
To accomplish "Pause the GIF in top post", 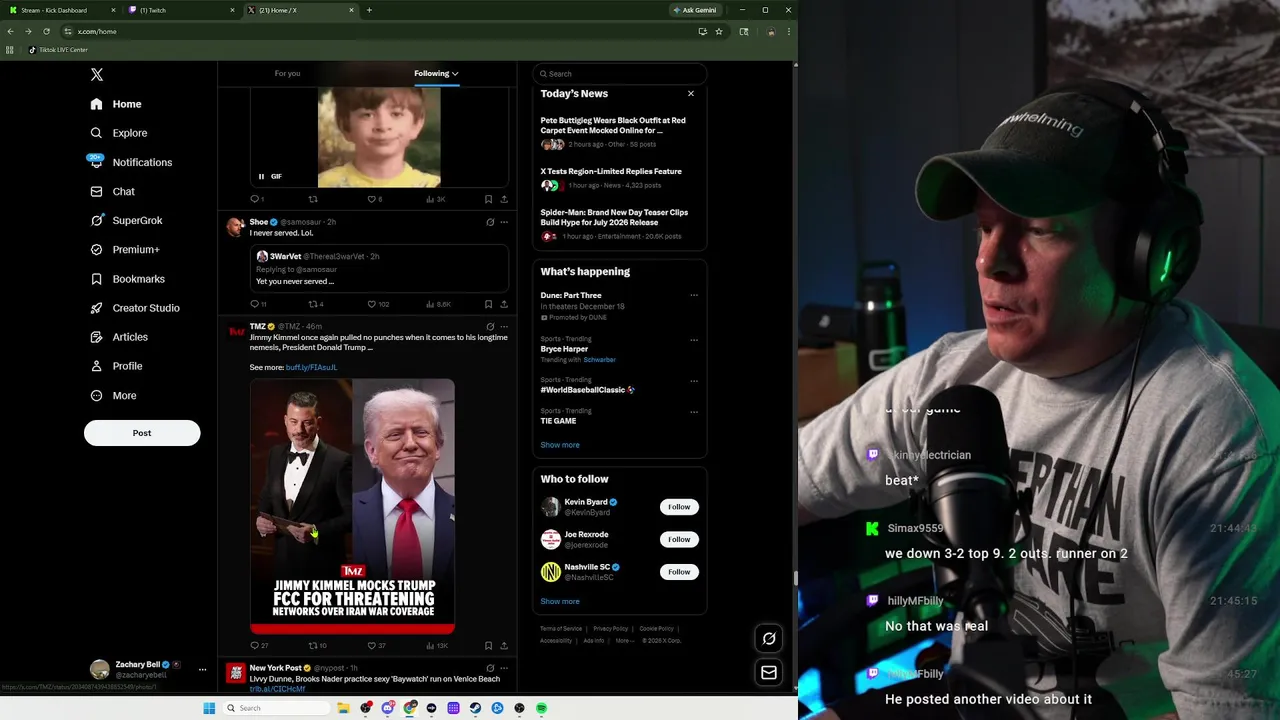I will pyautogui.click(x=262, y=176).
